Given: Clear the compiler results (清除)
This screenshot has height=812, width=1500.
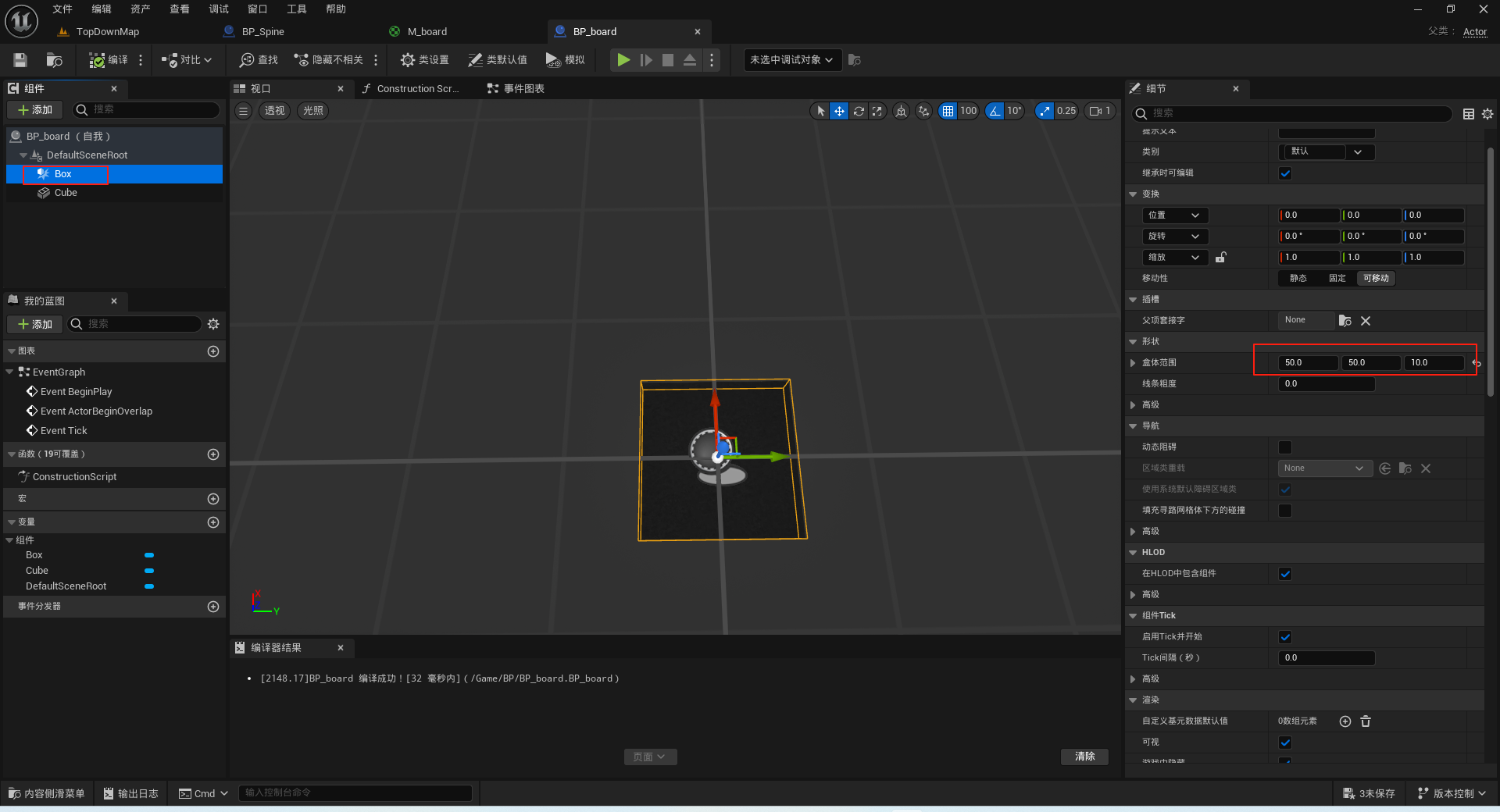Looking at the screenshot, I should point(1084,757).
